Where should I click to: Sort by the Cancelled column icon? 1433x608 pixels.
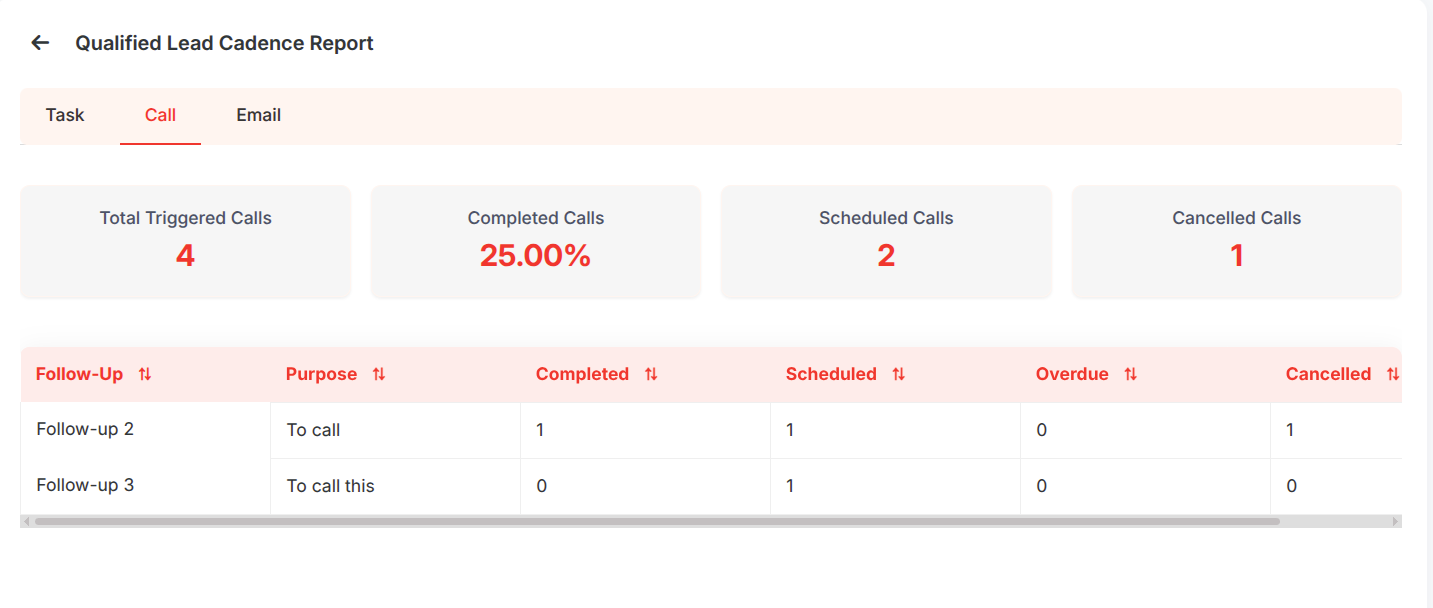(x=1393, y=374)
